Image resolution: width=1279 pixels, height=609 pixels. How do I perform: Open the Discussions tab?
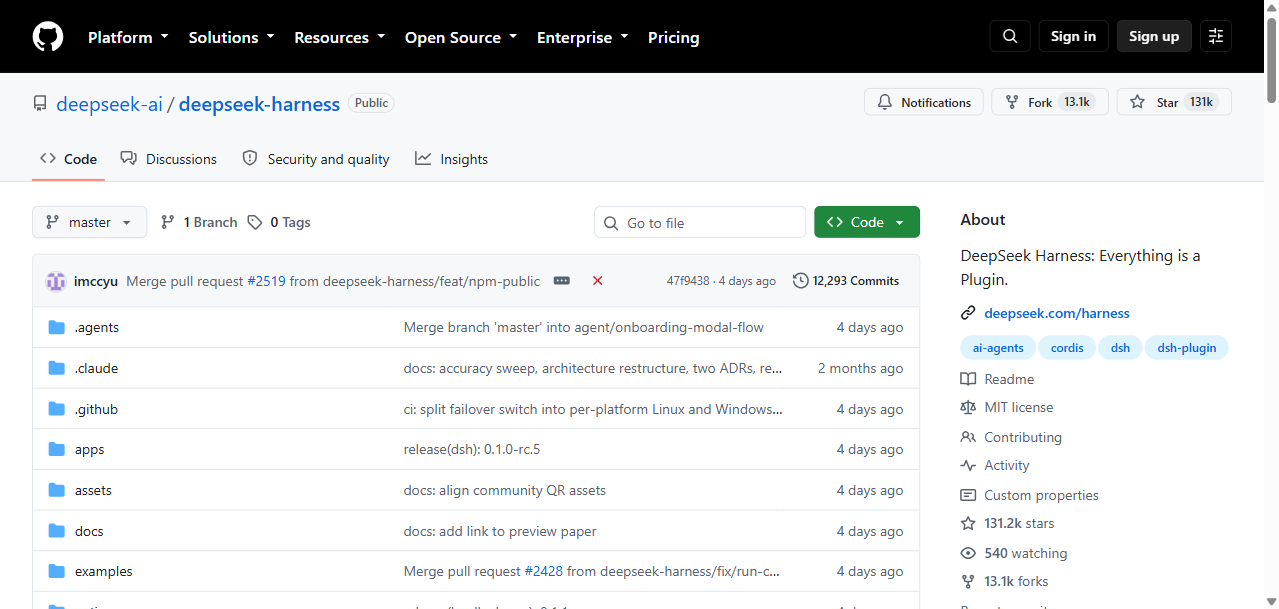tap(168, 159)
